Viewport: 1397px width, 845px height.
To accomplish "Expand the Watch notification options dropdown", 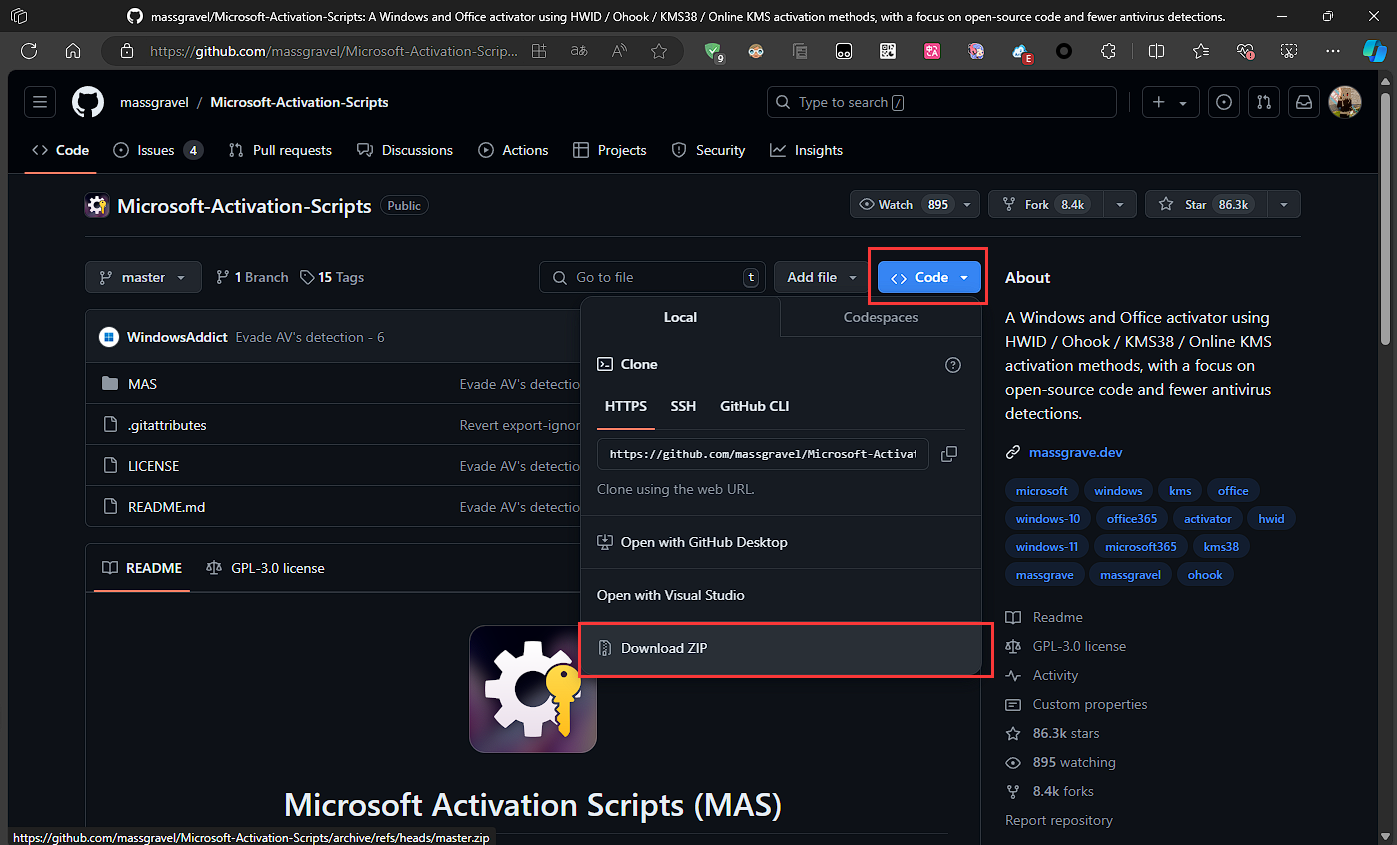I will 966,204.
